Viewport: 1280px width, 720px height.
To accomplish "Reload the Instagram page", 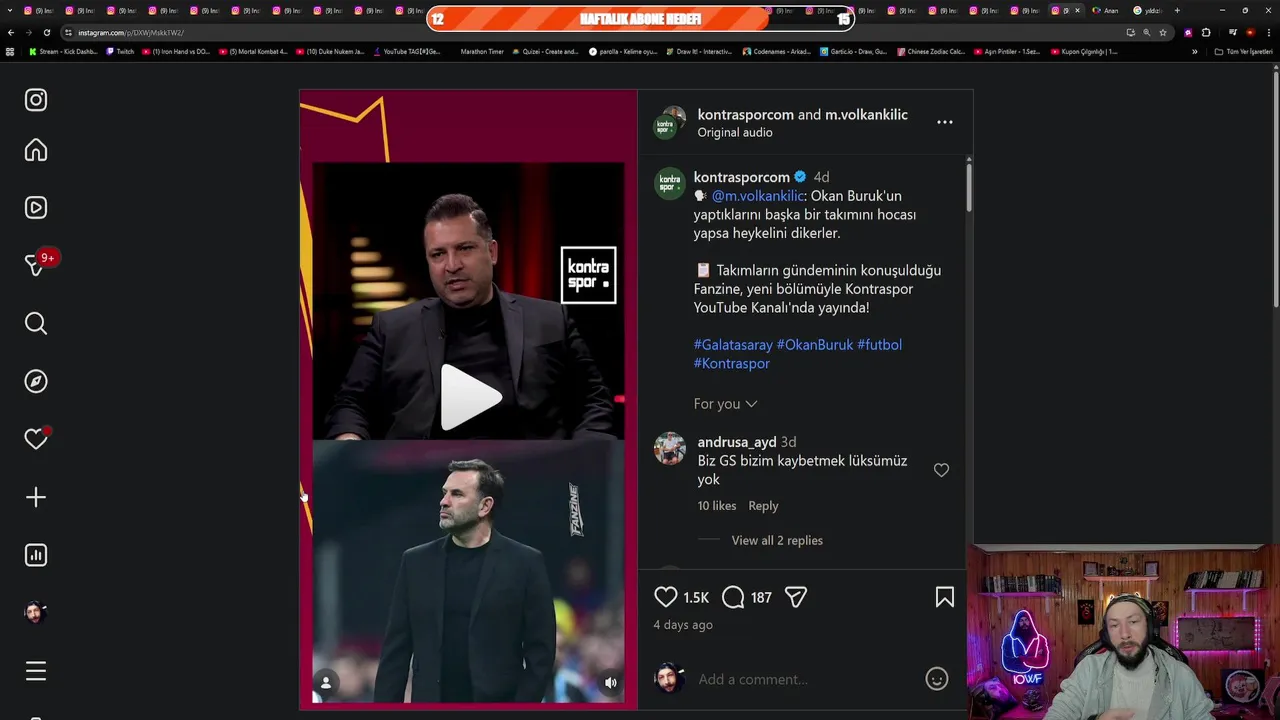I will click(x=46, y=32).
